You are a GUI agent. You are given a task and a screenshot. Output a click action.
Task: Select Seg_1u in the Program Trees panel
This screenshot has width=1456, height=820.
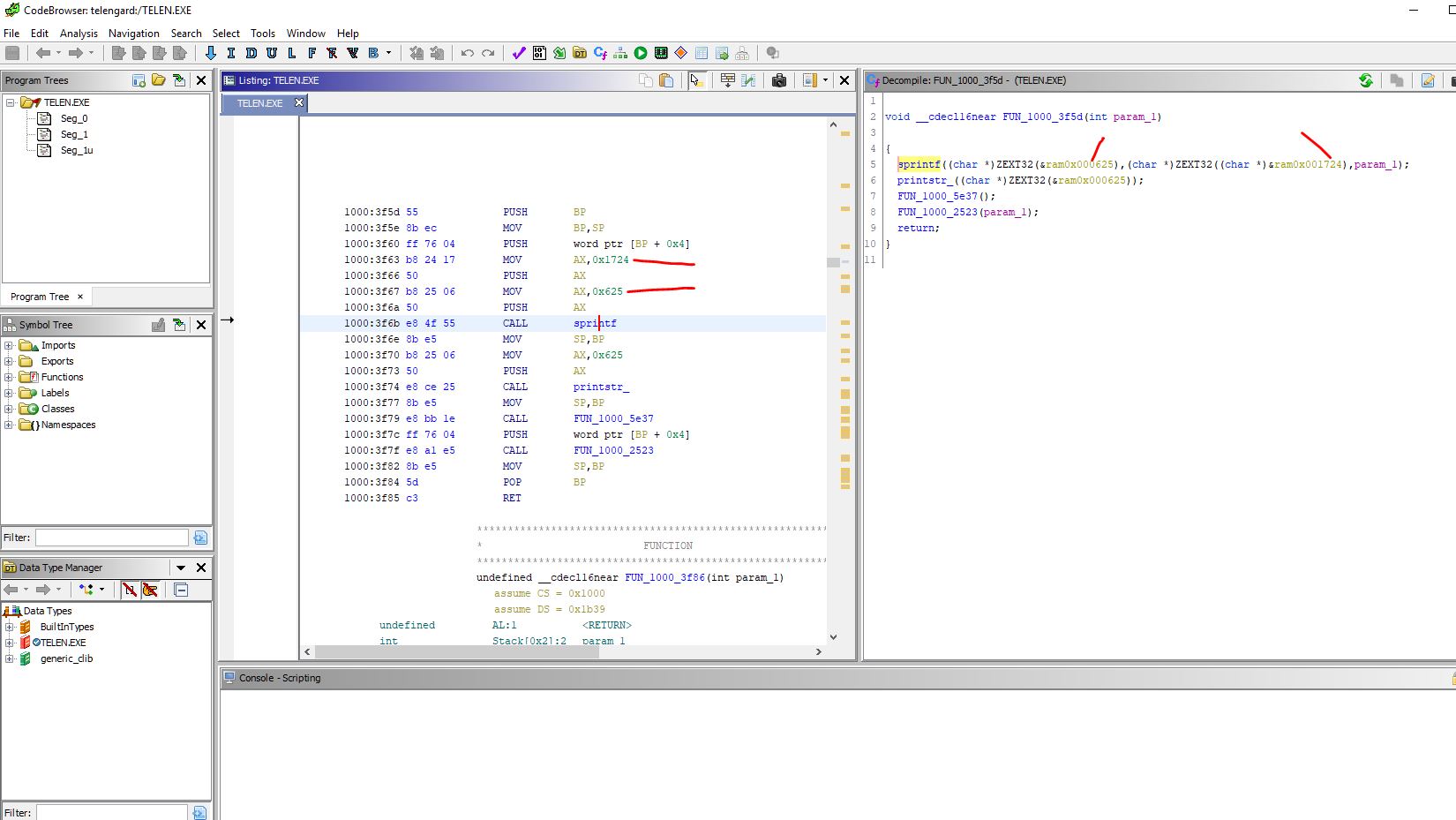pos(76,150)
